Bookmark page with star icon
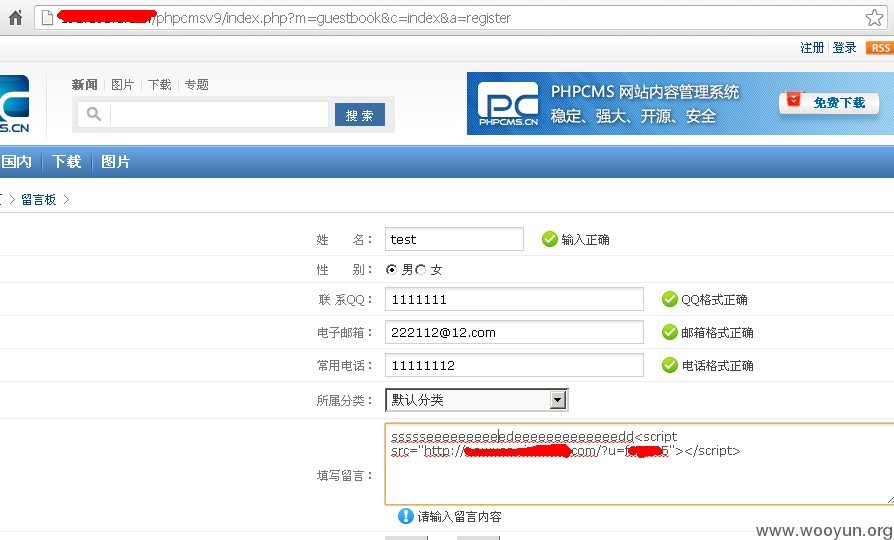Image resolution: width=894 pixels, height=540 pixels. tap(874, 18)
